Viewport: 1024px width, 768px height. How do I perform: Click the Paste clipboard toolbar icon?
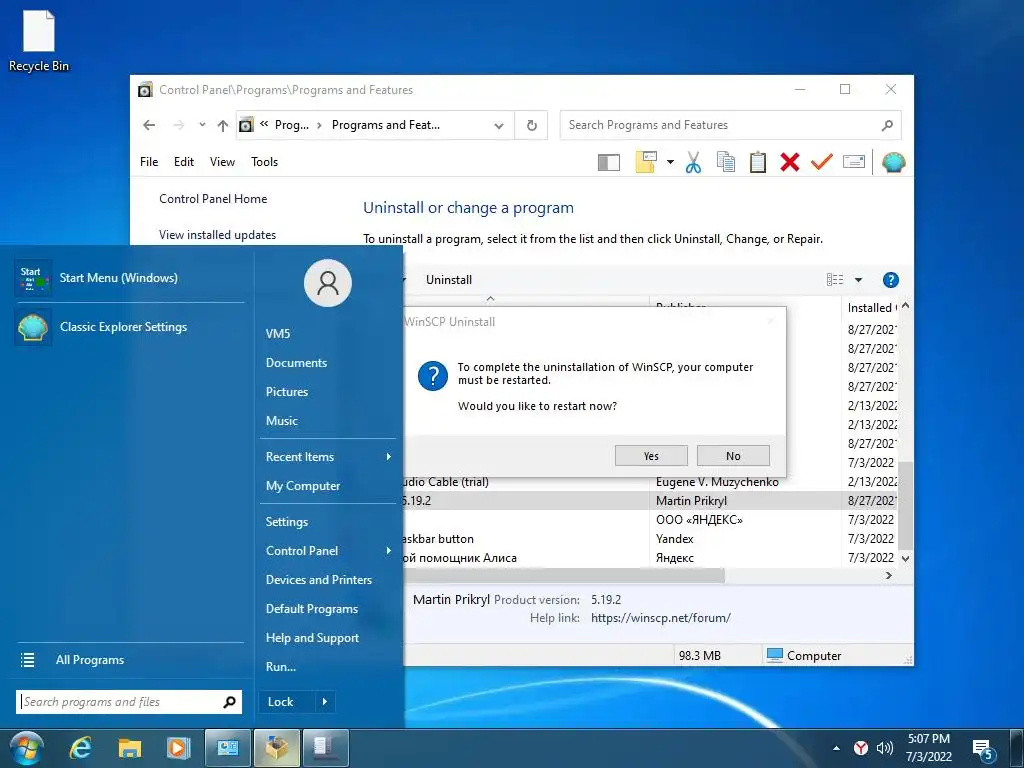[758, 162]
